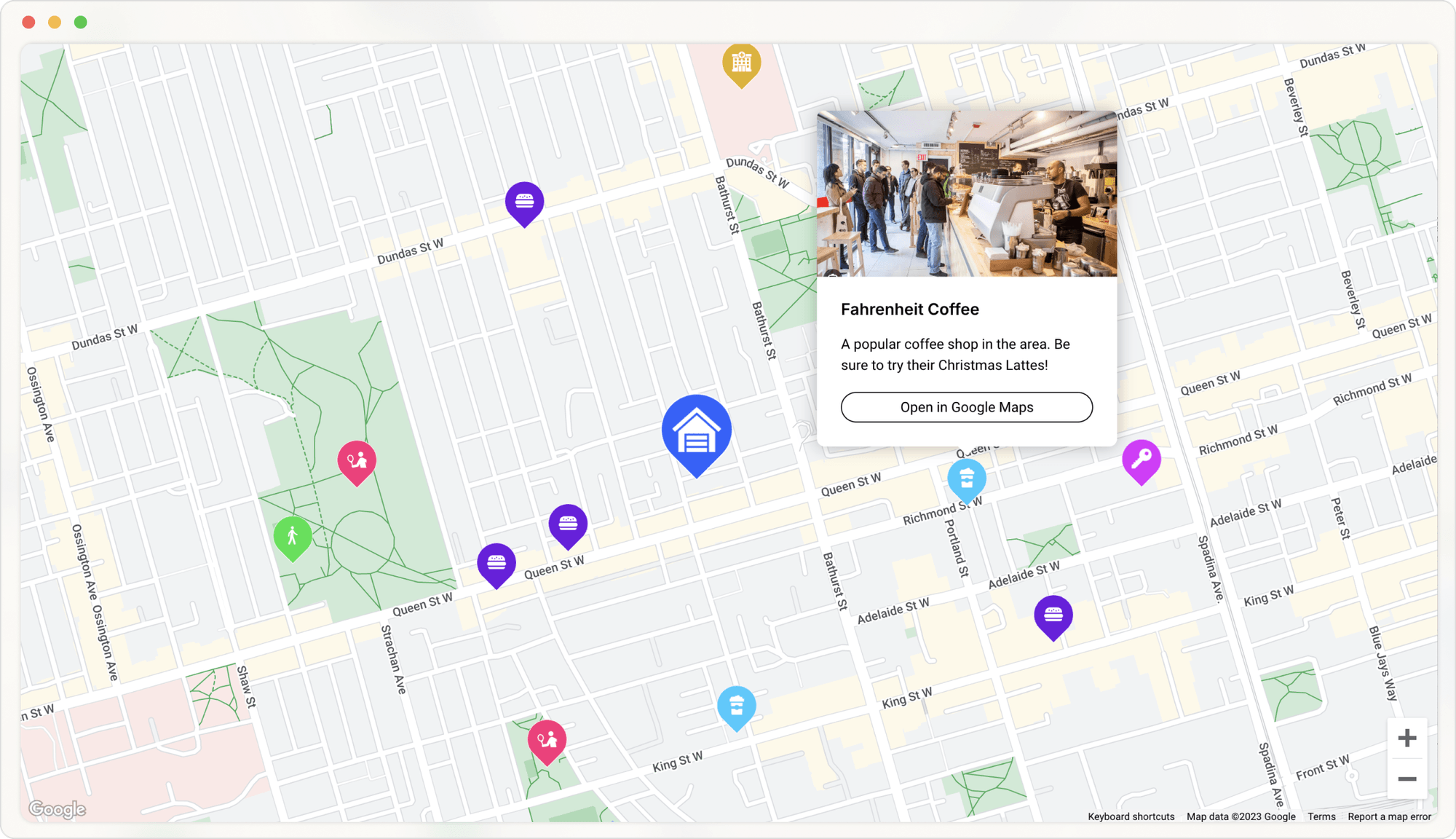
Task: Open the gold school marker at top of map
Action: tap(743, 64)
